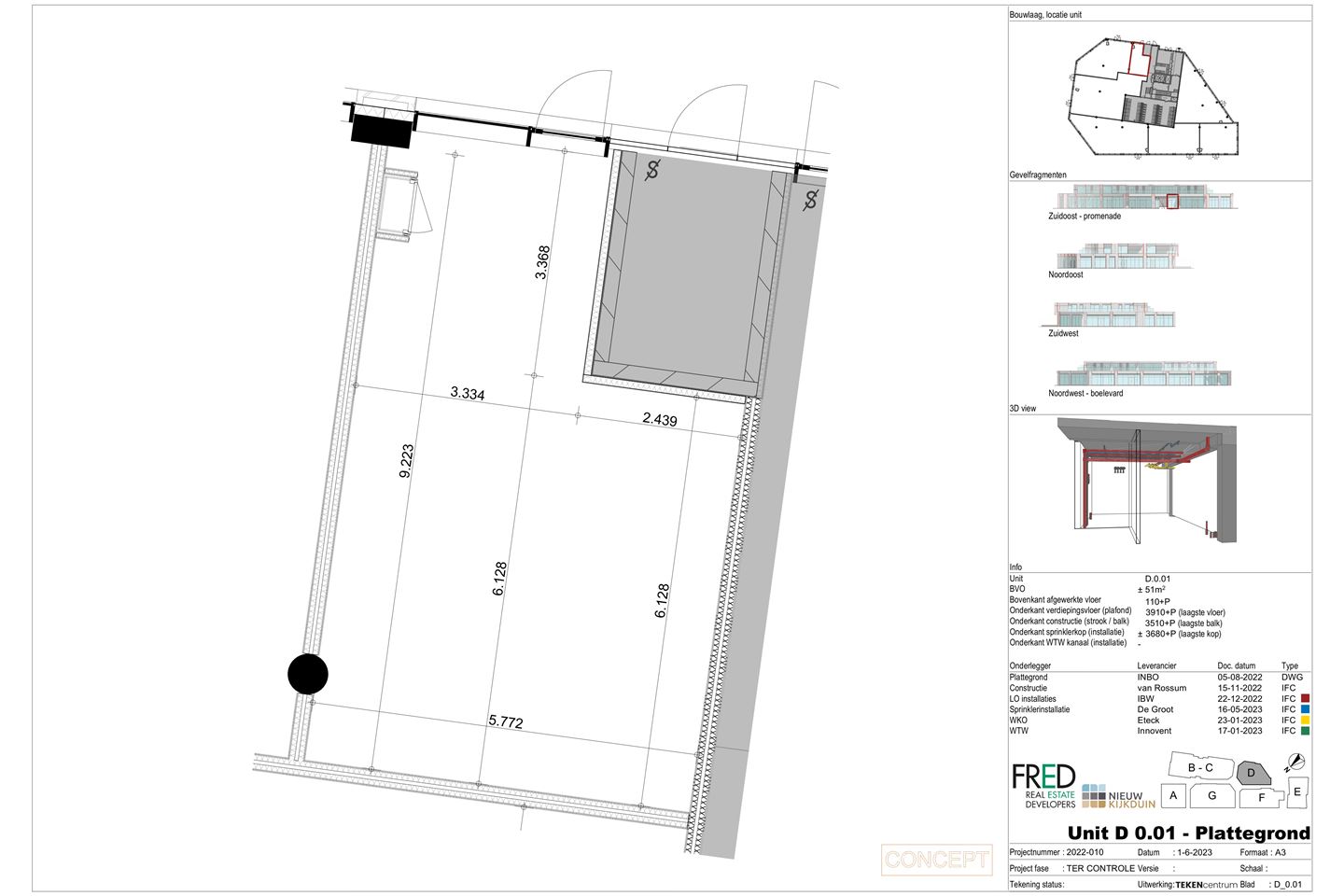Click the supplier name Eteck
Image resolution: width=1344 pixels, height=896 pixels.
tap(1148, 720)
